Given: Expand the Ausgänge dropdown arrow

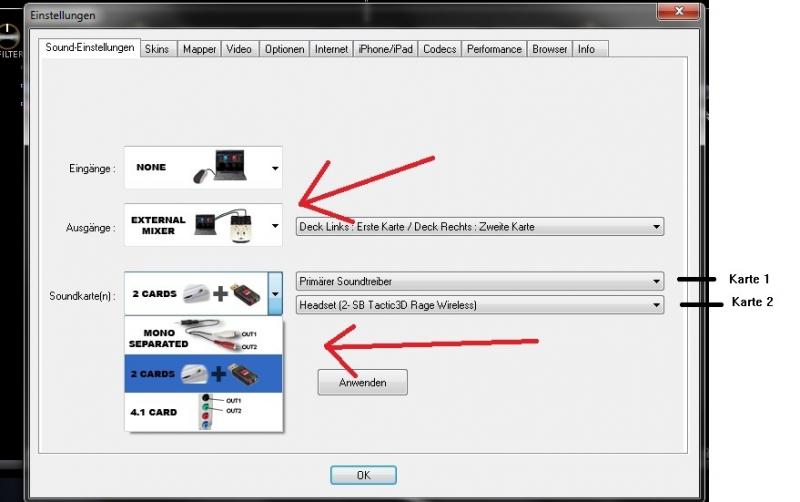Looking at the screenshot, I should point(275,226).
